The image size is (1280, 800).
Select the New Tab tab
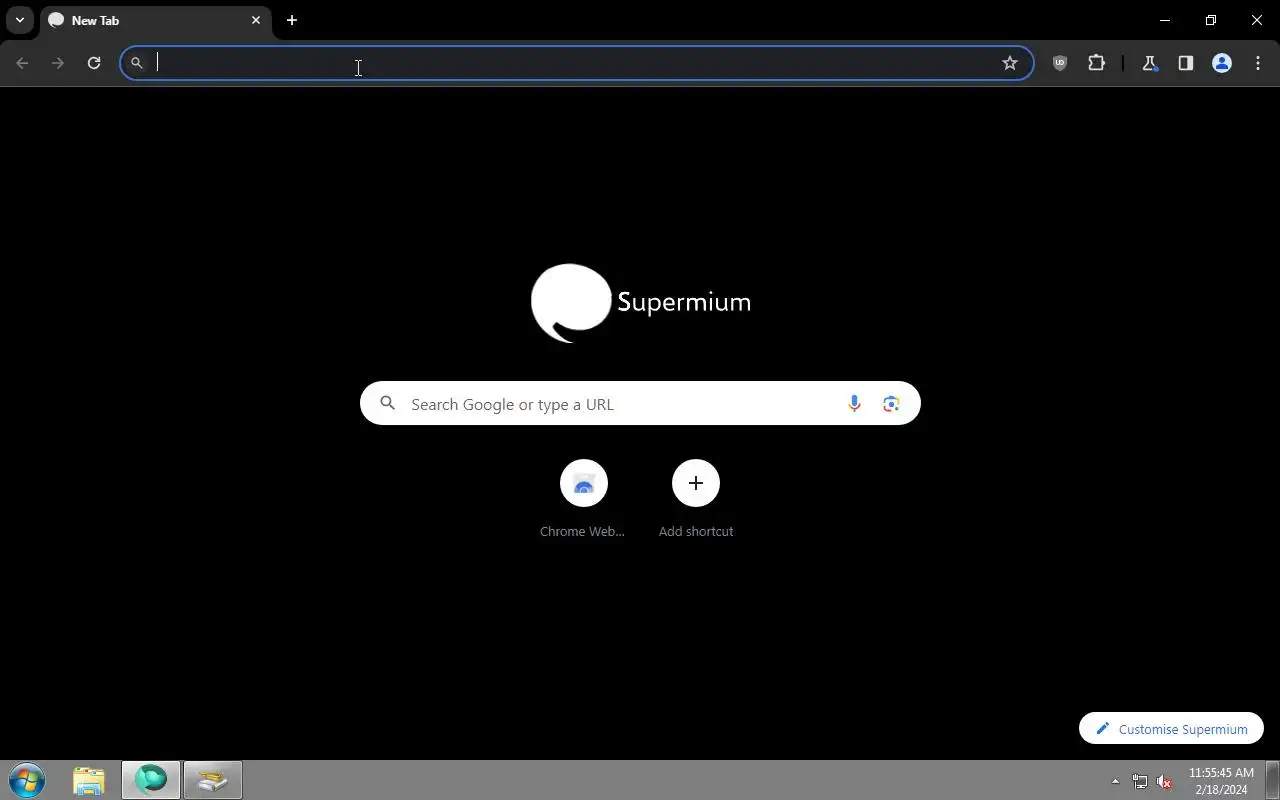click(156, 20)
